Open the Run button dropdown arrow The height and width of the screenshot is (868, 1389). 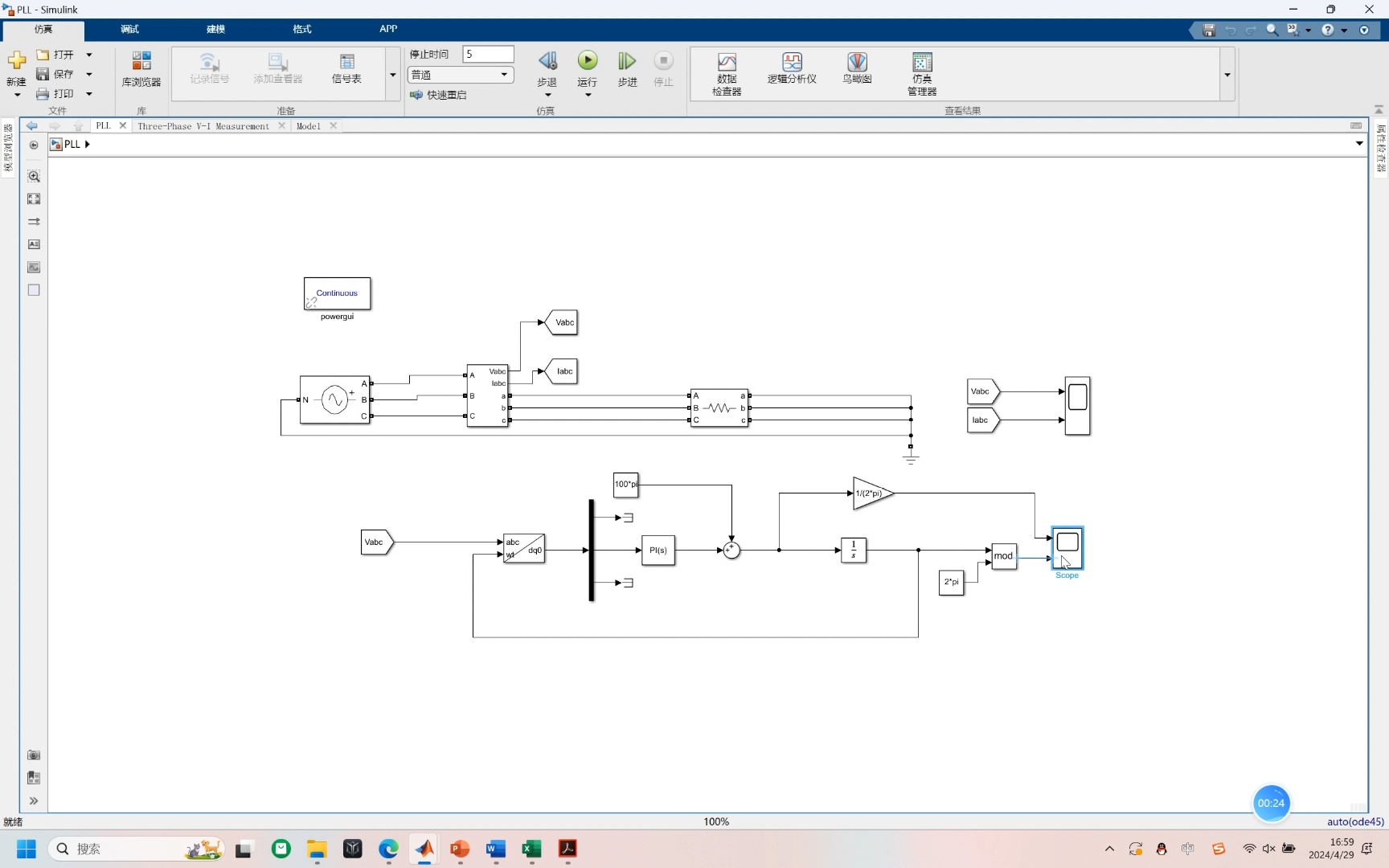(588, 95)
